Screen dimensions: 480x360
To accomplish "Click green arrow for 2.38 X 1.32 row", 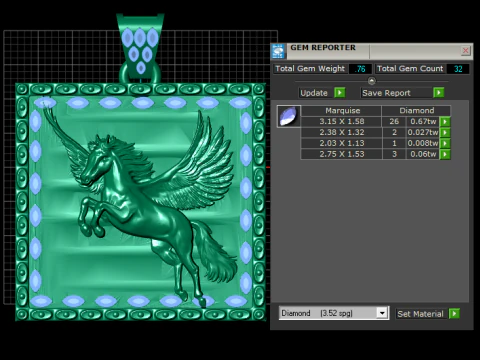I will coord(445,132).
